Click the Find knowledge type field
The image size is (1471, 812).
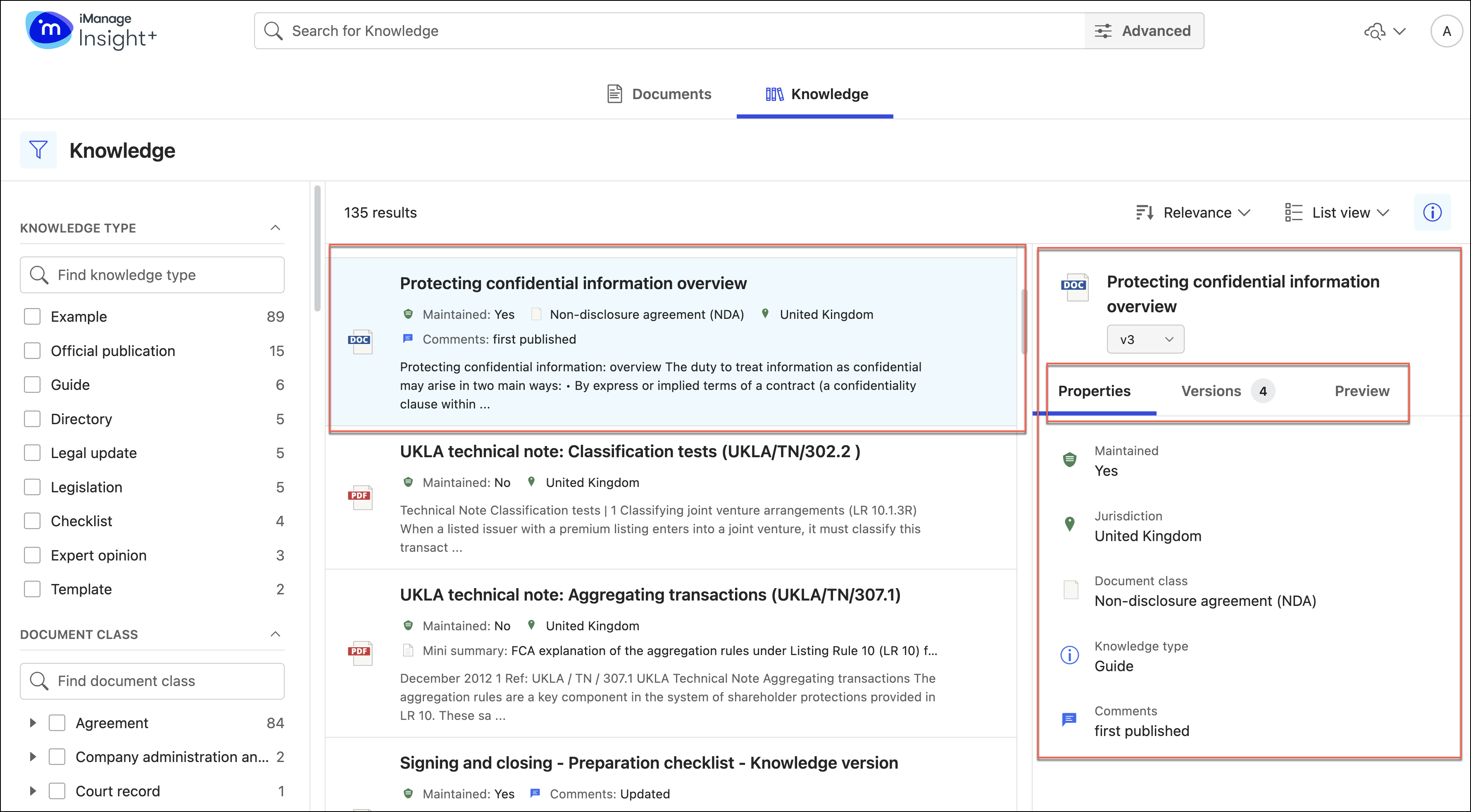(152, 275)
